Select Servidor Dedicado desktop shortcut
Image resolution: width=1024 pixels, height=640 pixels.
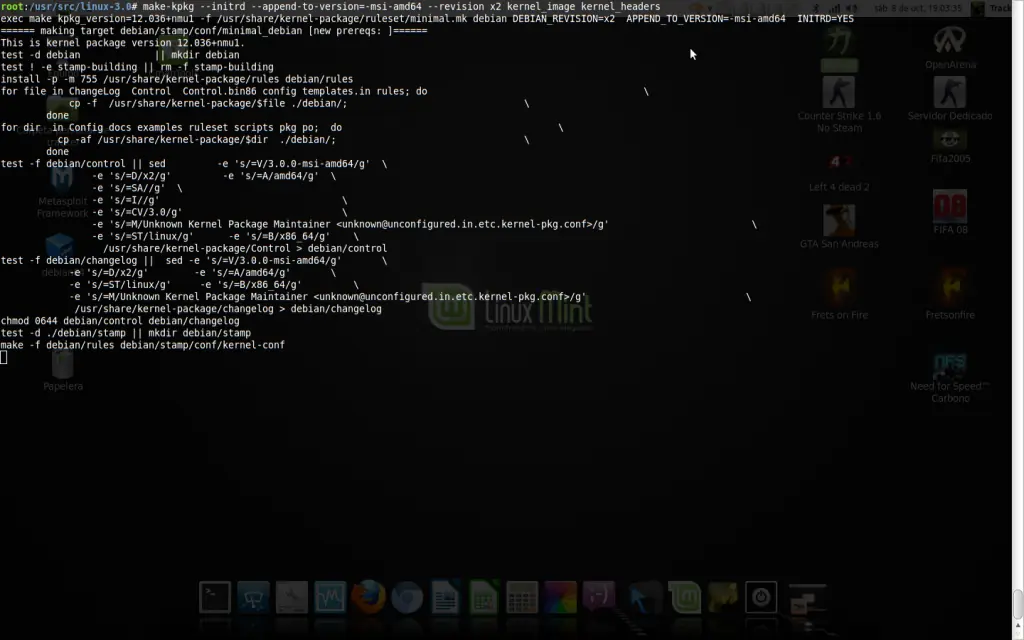(x=950, y=99)
